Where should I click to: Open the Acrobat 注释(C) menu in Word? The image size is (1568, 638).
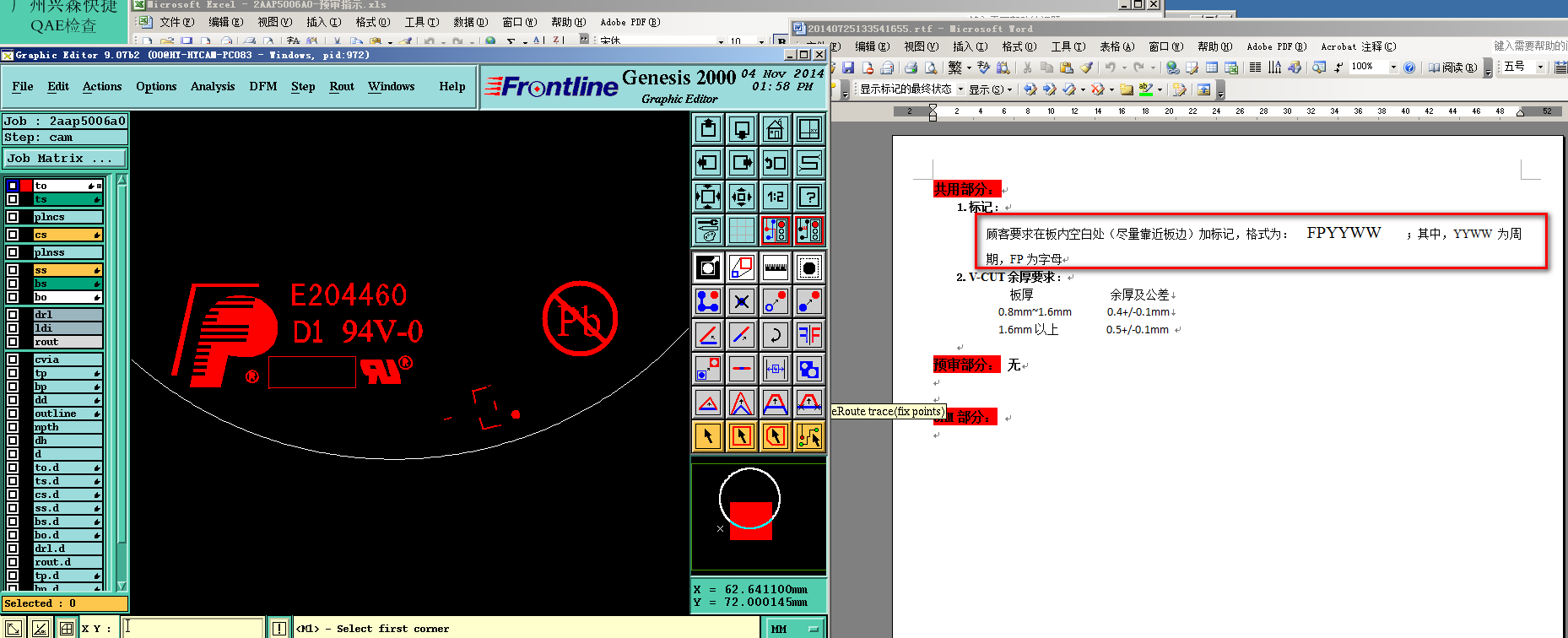point(1358,46)
